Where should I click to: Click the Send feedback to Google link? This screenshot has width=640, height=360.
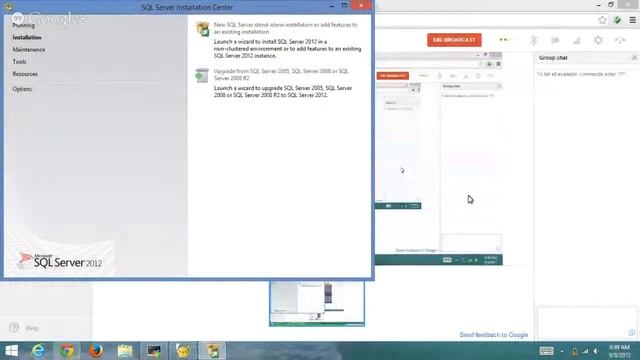coord(493,335)
